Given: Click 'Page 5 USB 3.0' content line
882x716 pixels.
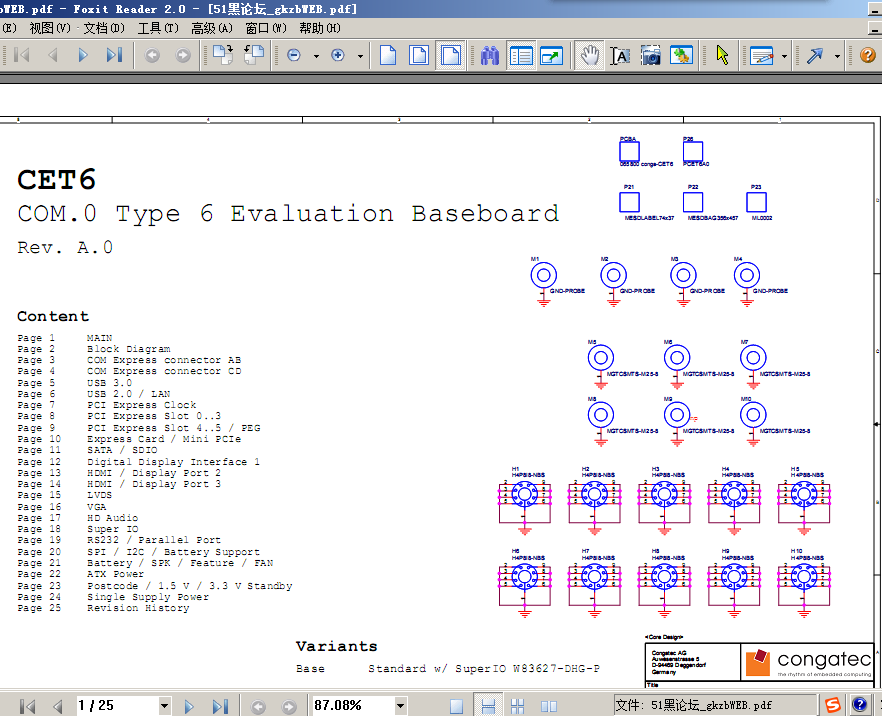Looking at the screenshot, I should coord(75,382).
